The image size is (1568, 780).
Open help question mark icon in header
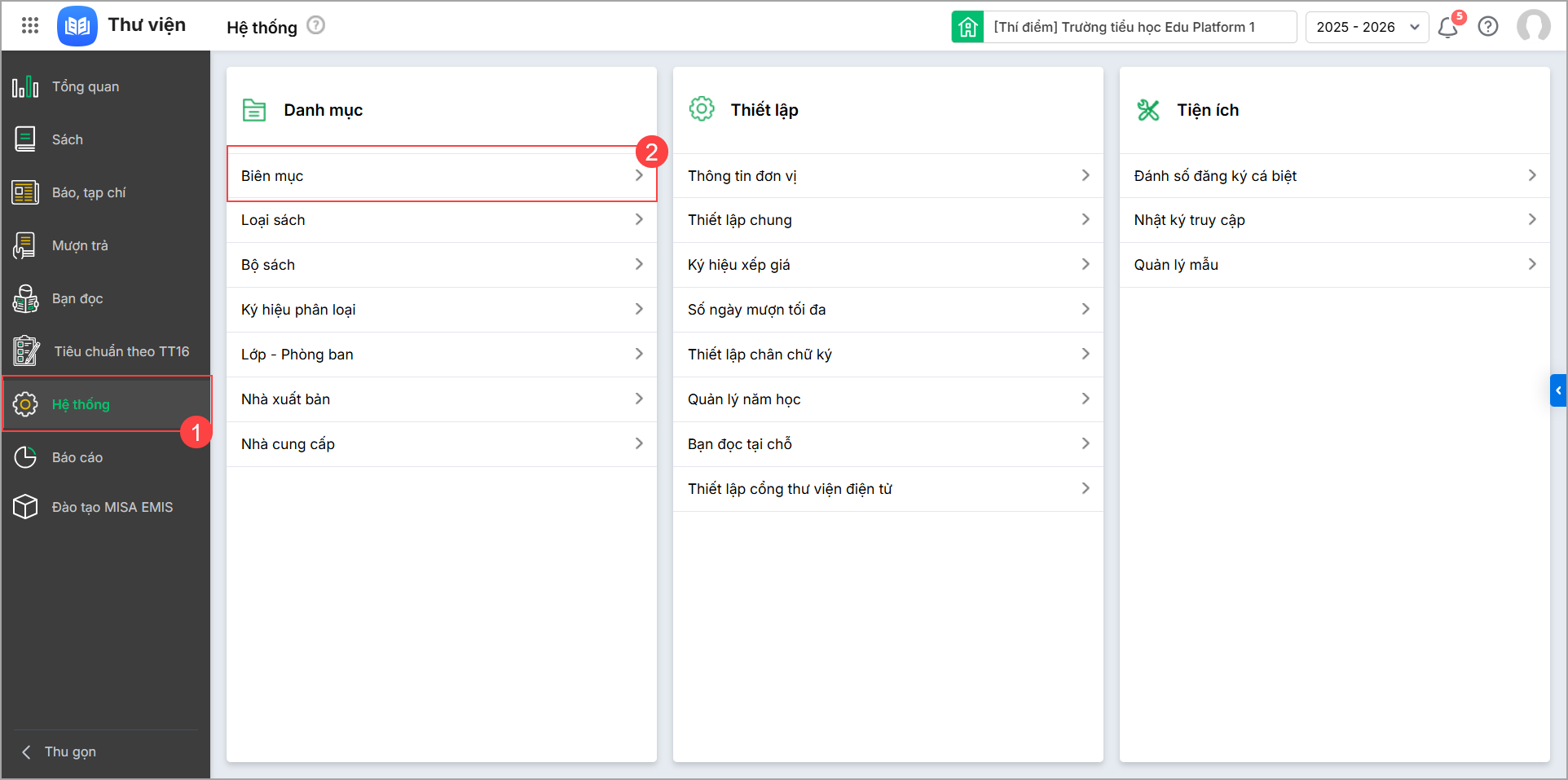(1488, 27)
